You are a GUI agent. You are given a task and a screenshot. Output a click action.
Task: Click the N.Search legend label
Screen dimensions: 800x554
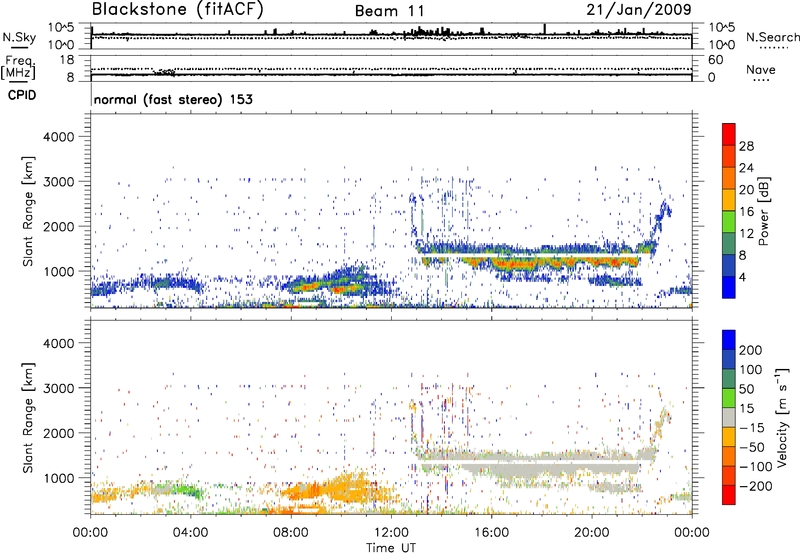point(772,37)
